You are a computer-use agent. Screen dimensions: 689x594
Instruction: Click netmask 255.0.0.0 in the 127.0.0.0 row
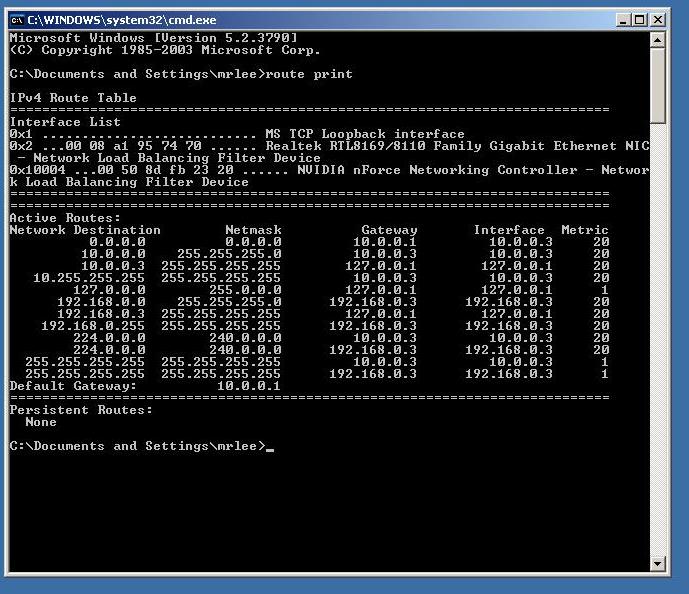coord(245,290)
